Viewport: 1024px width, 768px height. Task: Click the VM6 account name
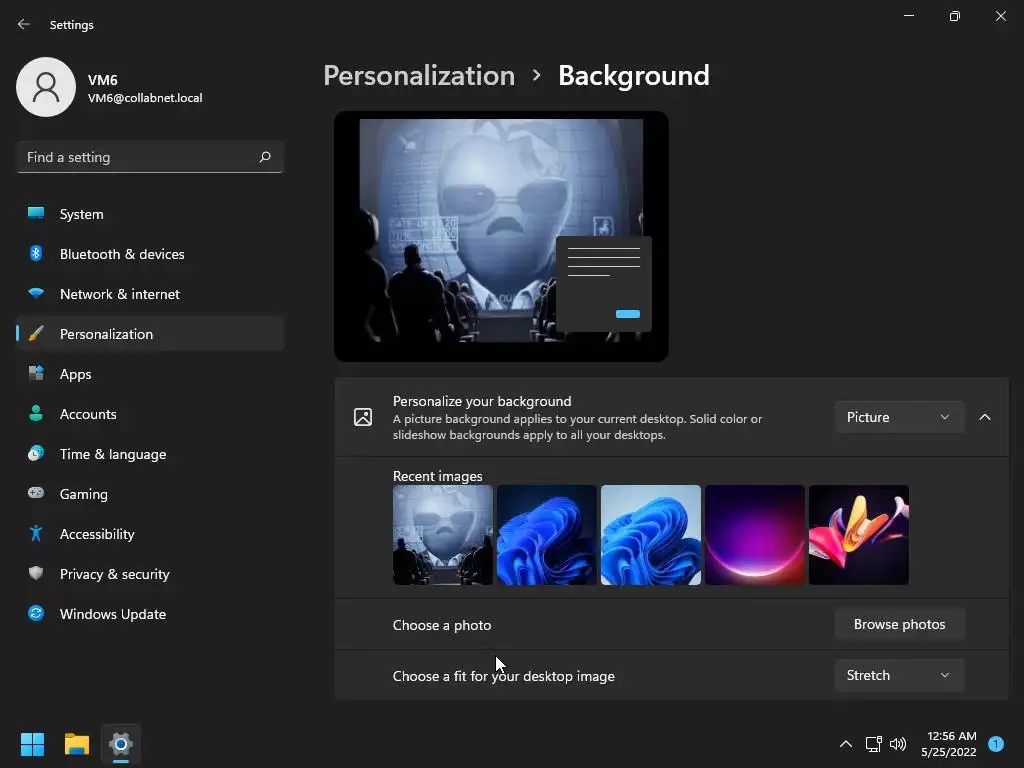click(x=103, y=80)
